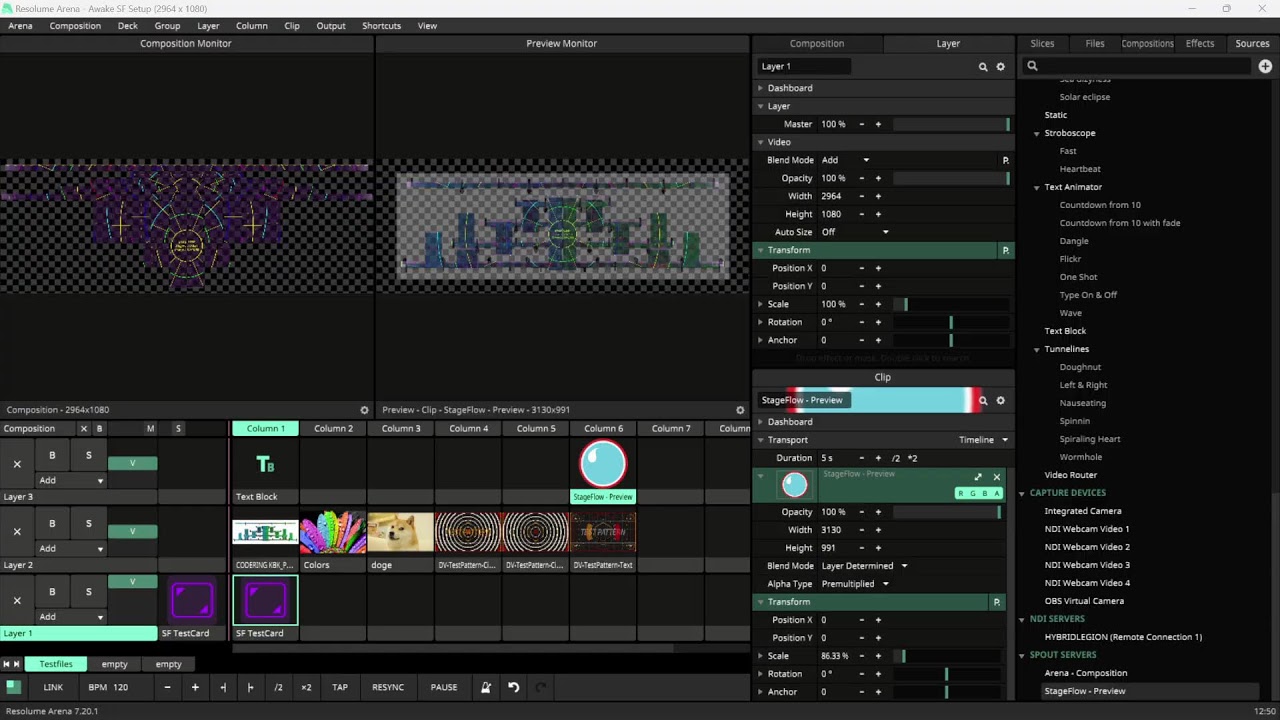Select the previous deck arrow icon
The width and height of the screenshot is (1280, 720).
click(6, 664)
